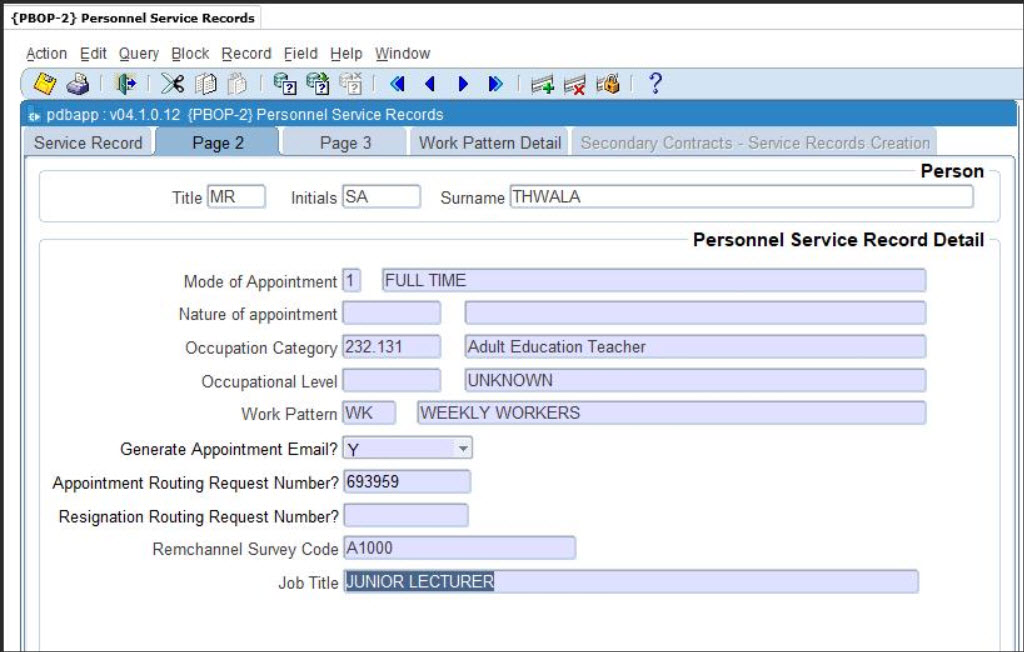
Task: Open the Block menu
Action: pyautogui.click(x=190, y=54)
